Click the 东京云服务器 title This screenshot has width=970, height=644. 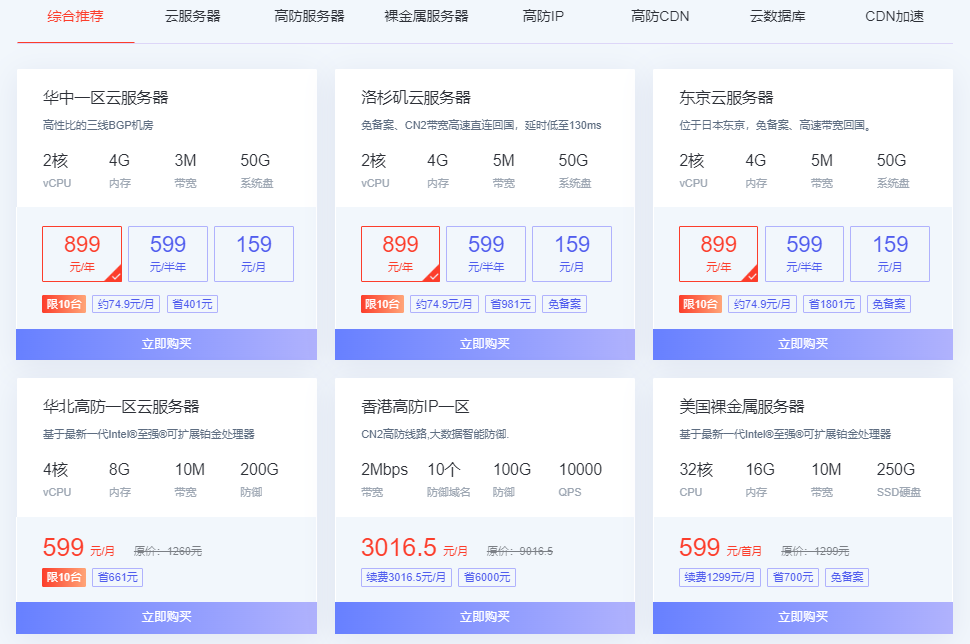pyautogui.click(x=726, y=98)
